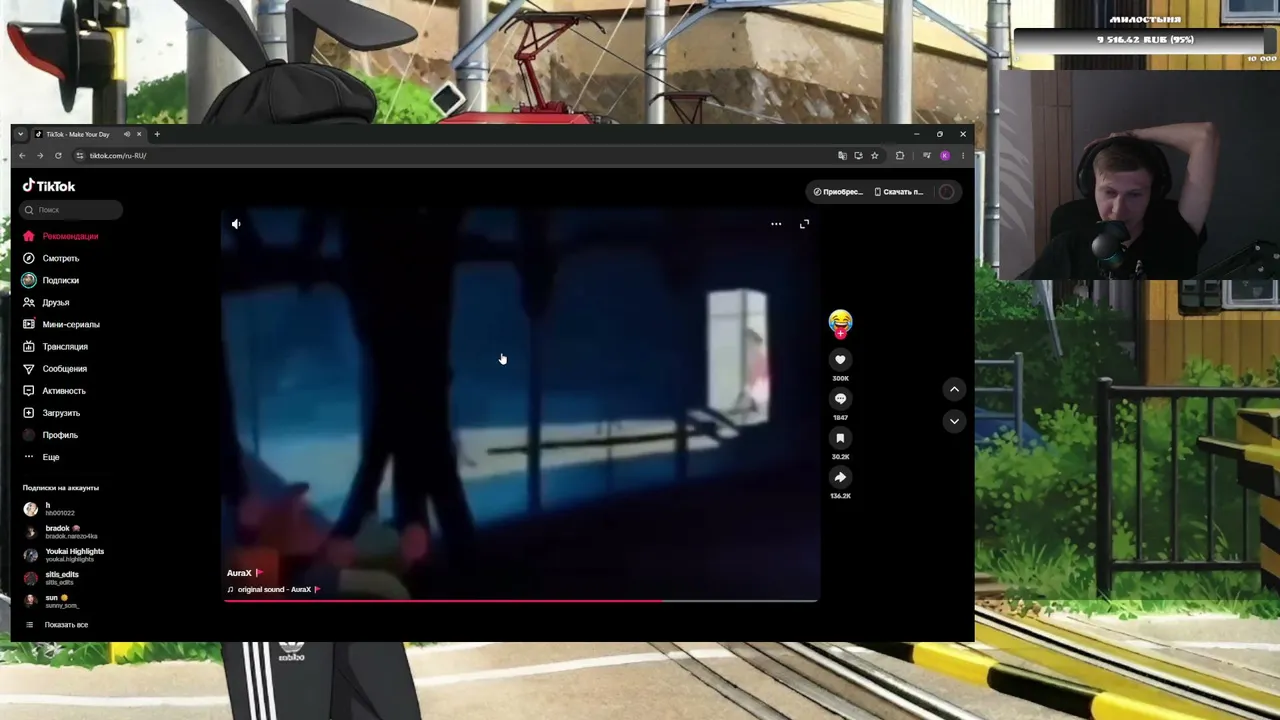This screenshot has height=720, width=1280.
Task: Go forward in the browser
Action: 40,156
